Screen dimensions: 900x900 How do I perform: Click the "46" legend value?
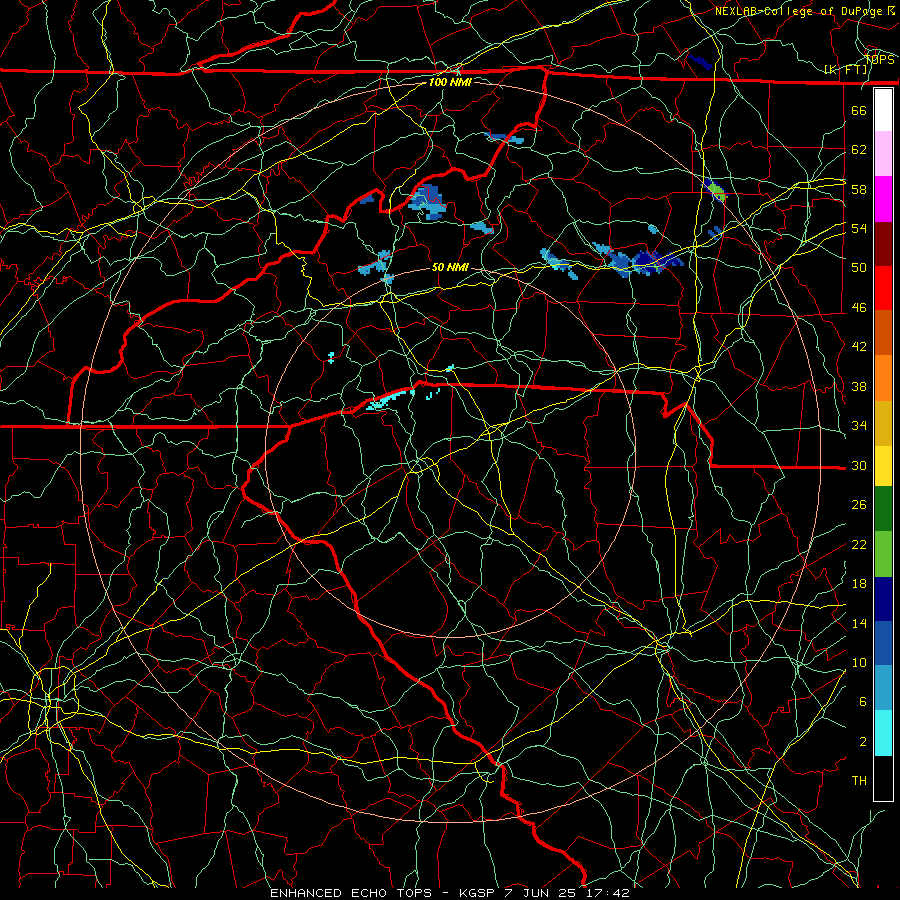tap(859, 308)
